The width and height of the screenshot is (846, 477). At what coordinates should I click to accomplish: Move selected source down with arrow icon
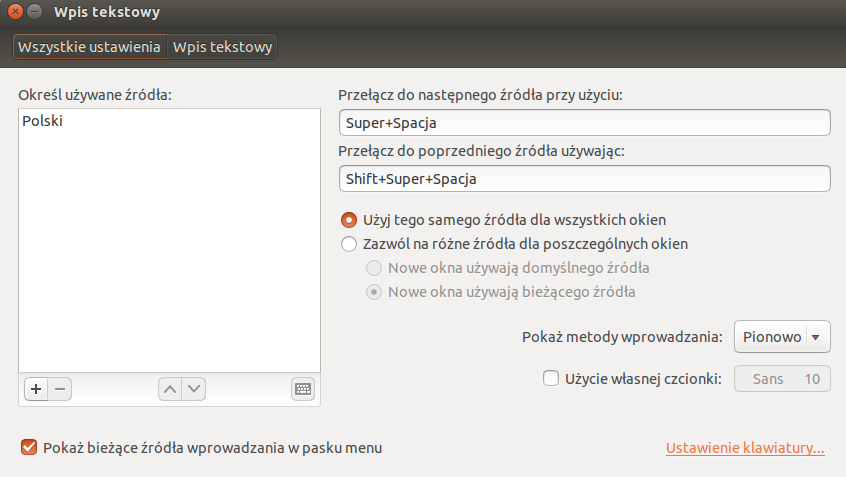pos(194,389)
